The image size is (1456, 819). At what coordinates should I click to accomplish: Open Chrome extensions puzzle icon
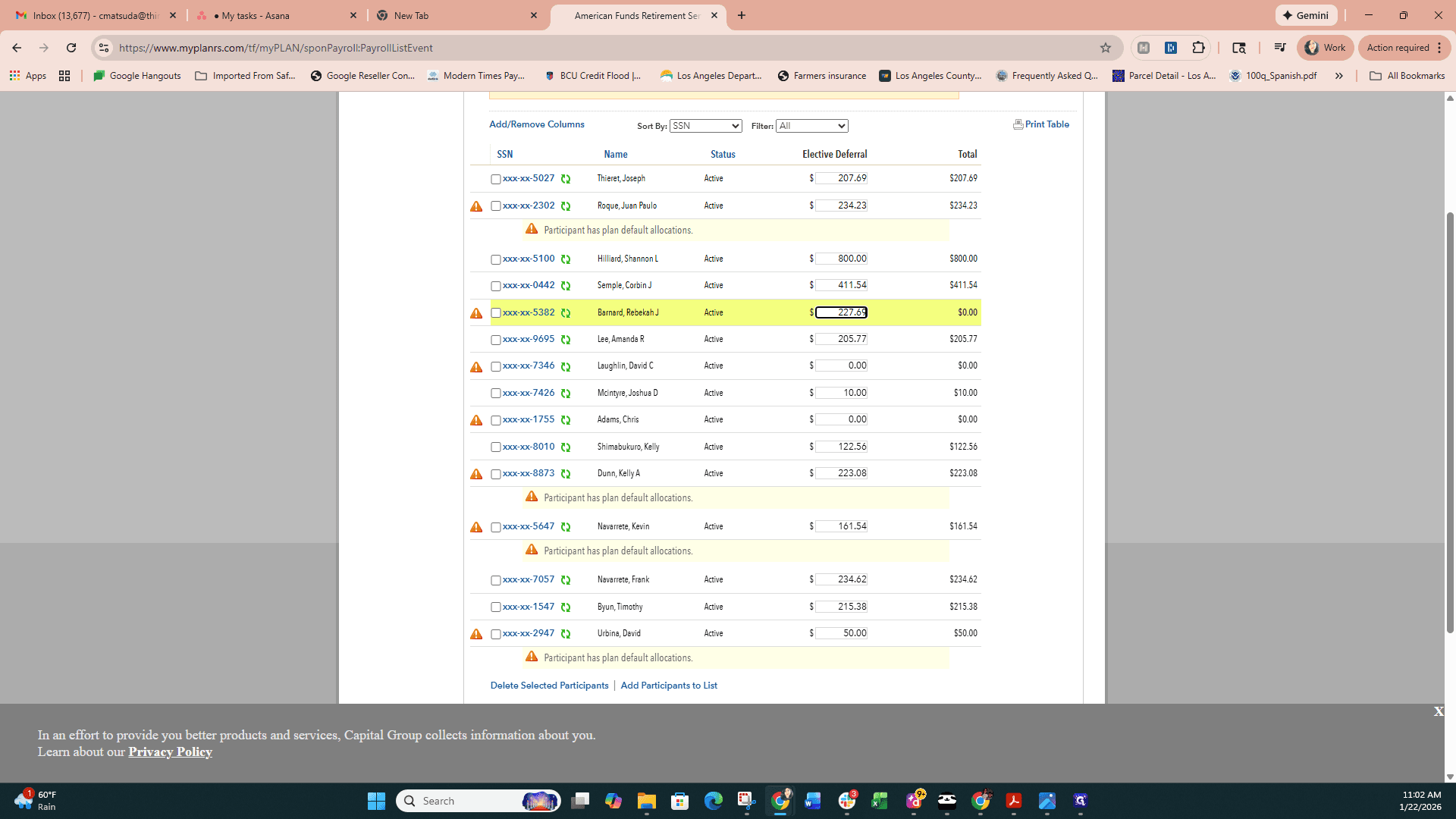pyautogui.click(x=1198, y=48)
